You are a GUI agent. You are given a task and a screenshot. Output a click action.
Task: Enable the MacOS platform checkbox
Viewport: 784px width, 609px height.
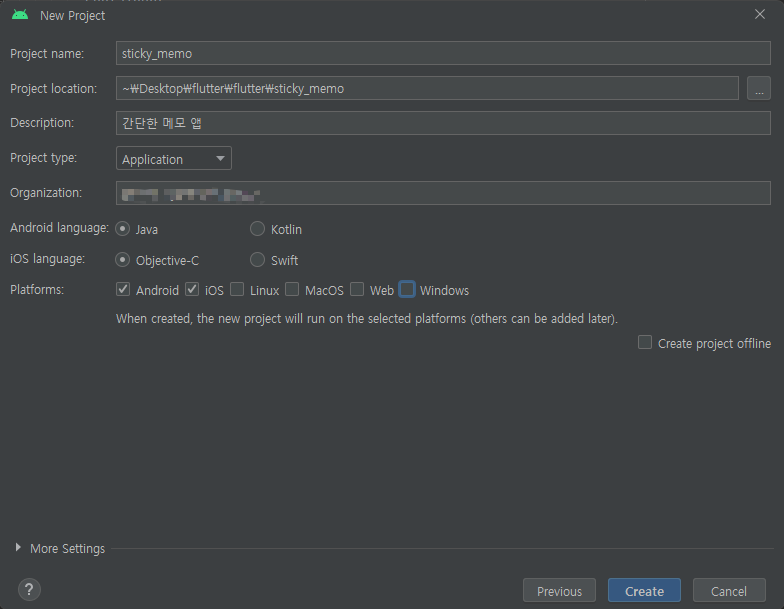tap(292, 290)
